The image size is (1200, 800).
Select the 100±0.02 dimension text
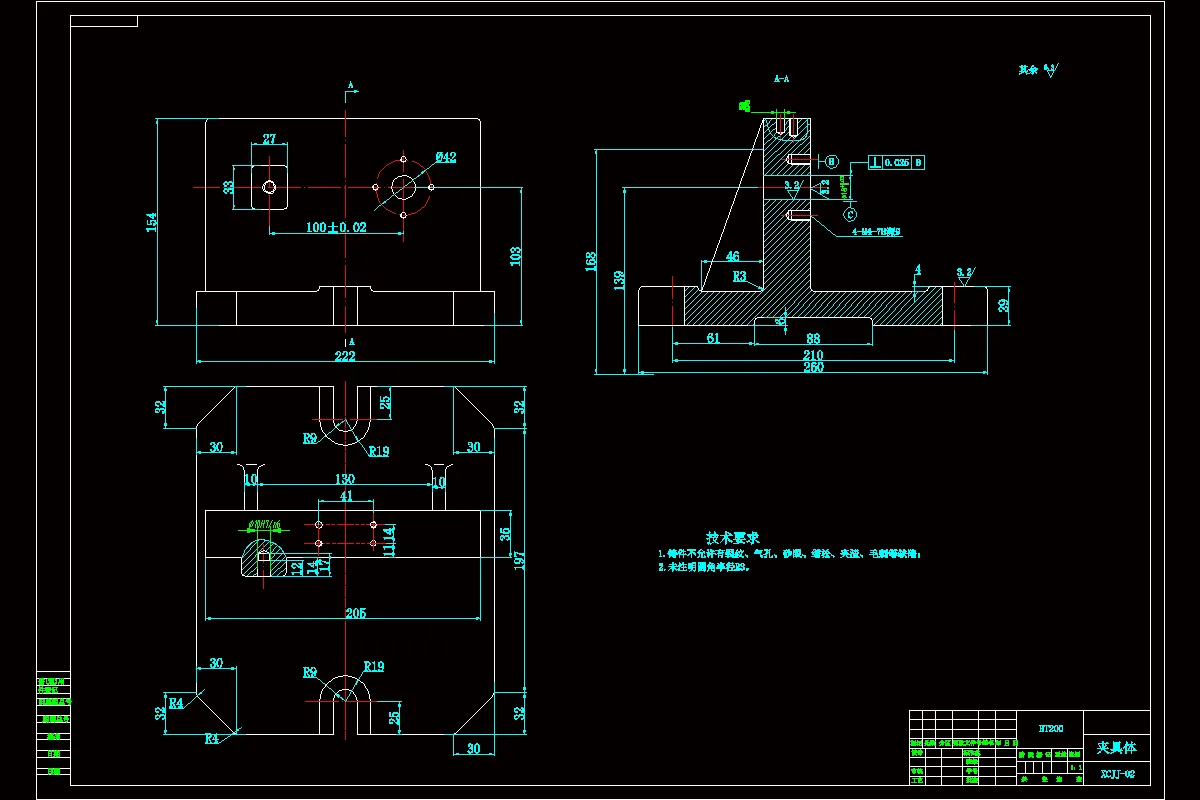pyautogui.click(x=336, y=227)
